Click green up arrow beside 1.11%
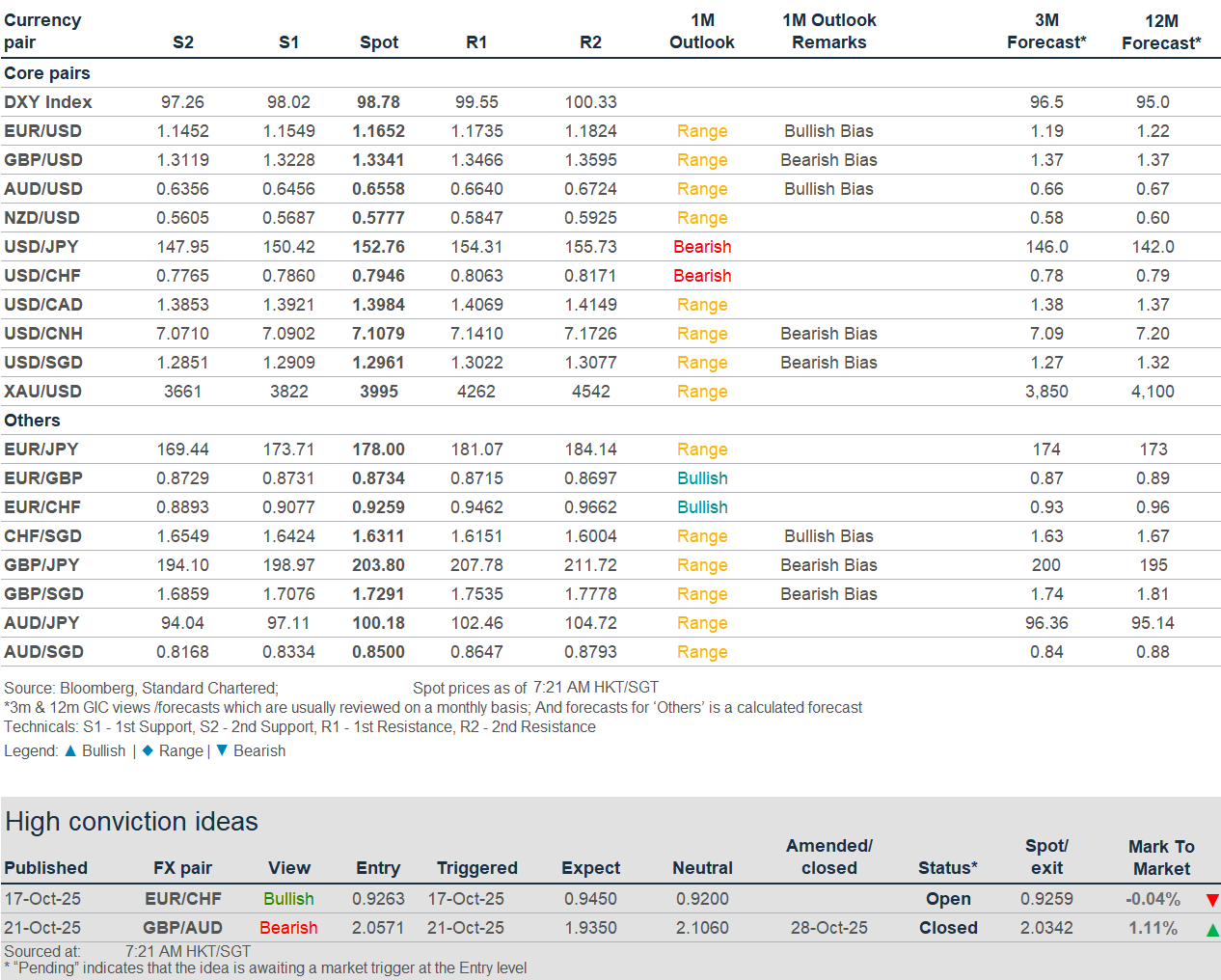The height and width of the screenshot is (980, 1221). [1212, 930]
